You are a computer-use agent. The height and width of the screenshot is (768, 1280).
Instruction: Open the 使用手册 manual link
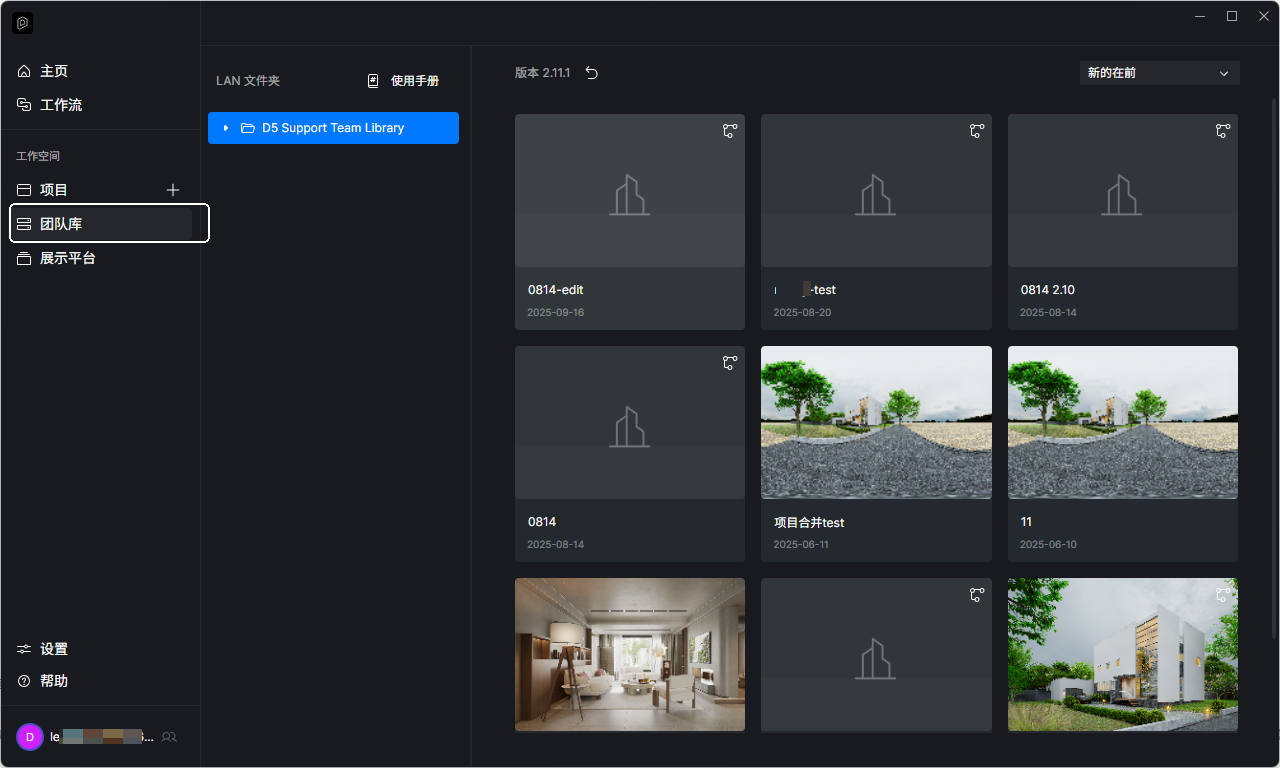click(x=403, y=81)
